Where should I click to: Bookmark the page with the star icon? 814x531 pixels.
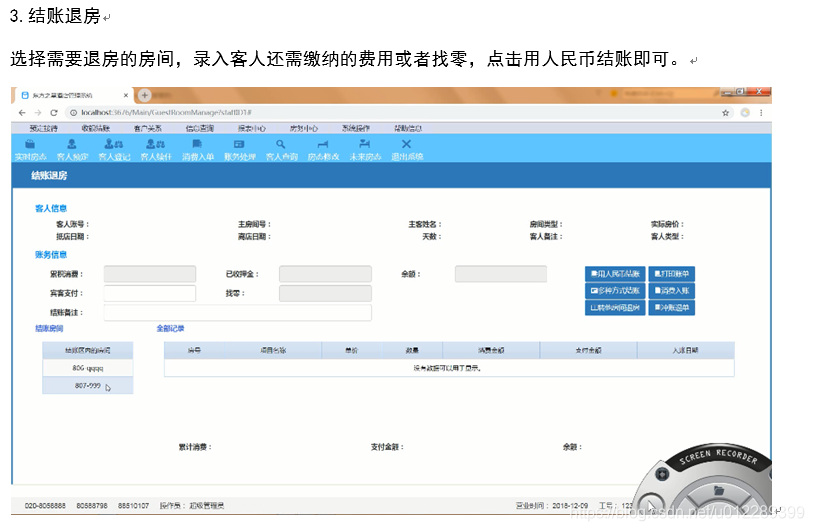725,113
